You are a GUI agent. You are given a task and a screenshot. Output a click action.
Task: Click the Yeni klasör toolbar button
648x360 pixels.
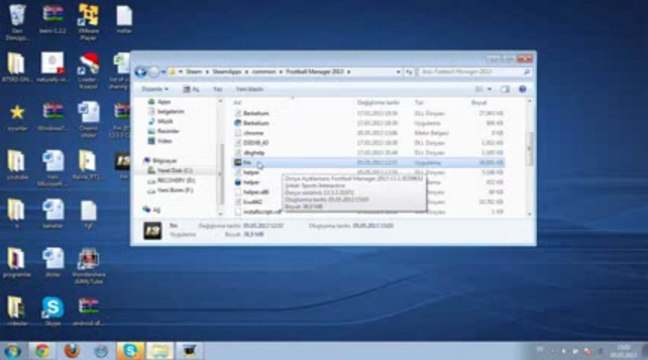coord(249,89)
